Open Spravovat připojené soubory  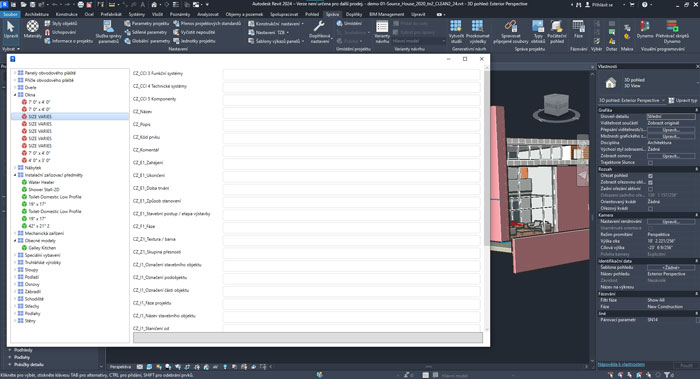pos(511,32)
